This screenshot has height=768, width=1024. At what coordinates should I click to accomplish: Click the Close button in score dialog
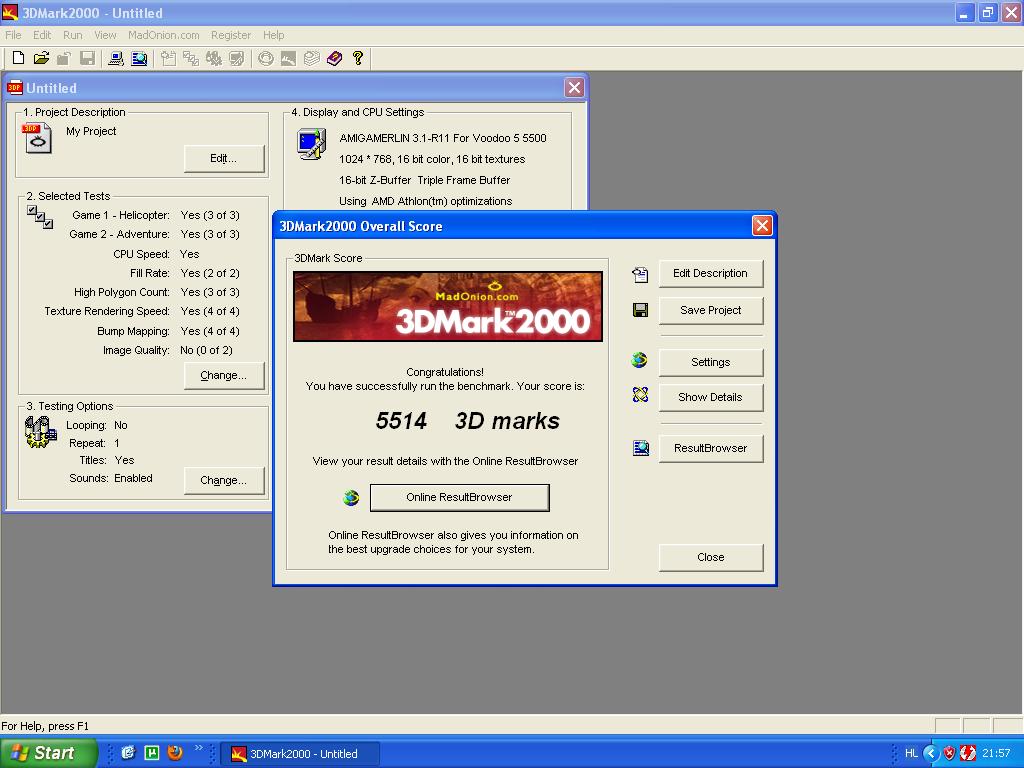click(711, 557)
